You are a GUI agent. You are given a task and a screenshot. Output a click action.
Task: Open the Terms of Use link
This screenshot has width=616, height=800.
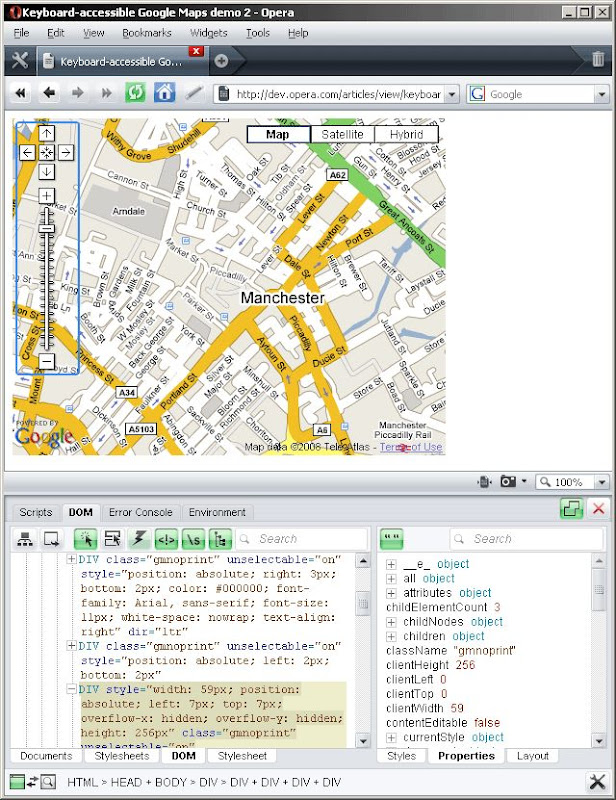(411, 447)
